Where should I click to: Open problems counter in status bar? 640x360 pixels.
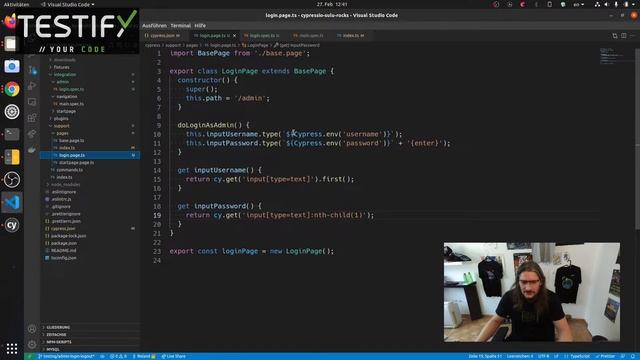118,356
